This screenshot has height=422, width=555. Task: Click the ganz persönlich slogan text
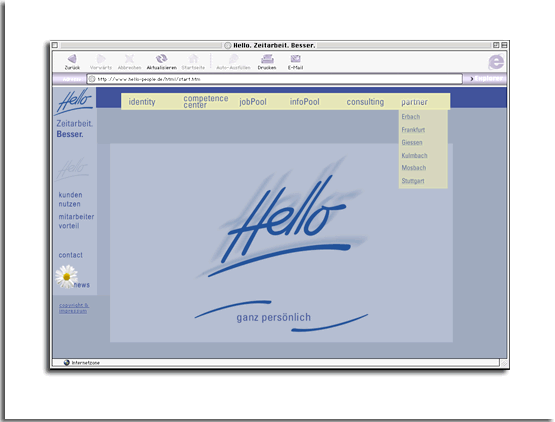point(274,317)
